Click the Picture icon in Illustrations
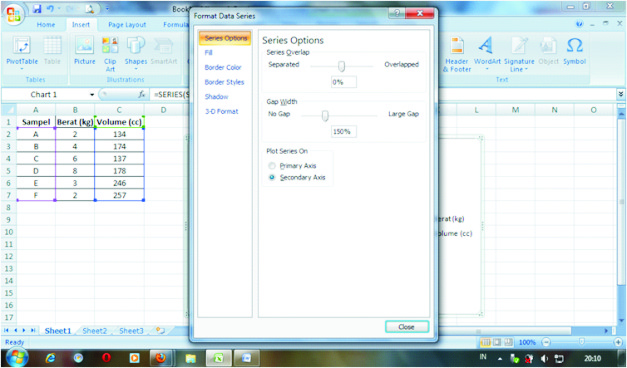 point(84,51)
